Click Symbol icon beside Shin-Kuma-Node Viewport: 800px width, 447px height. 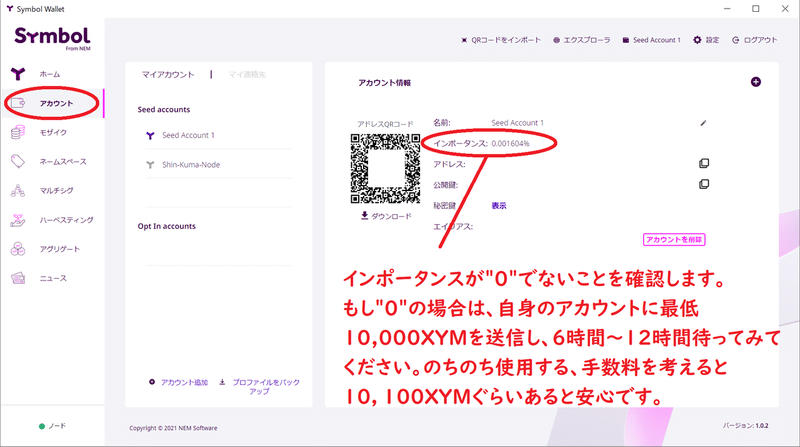150,165
